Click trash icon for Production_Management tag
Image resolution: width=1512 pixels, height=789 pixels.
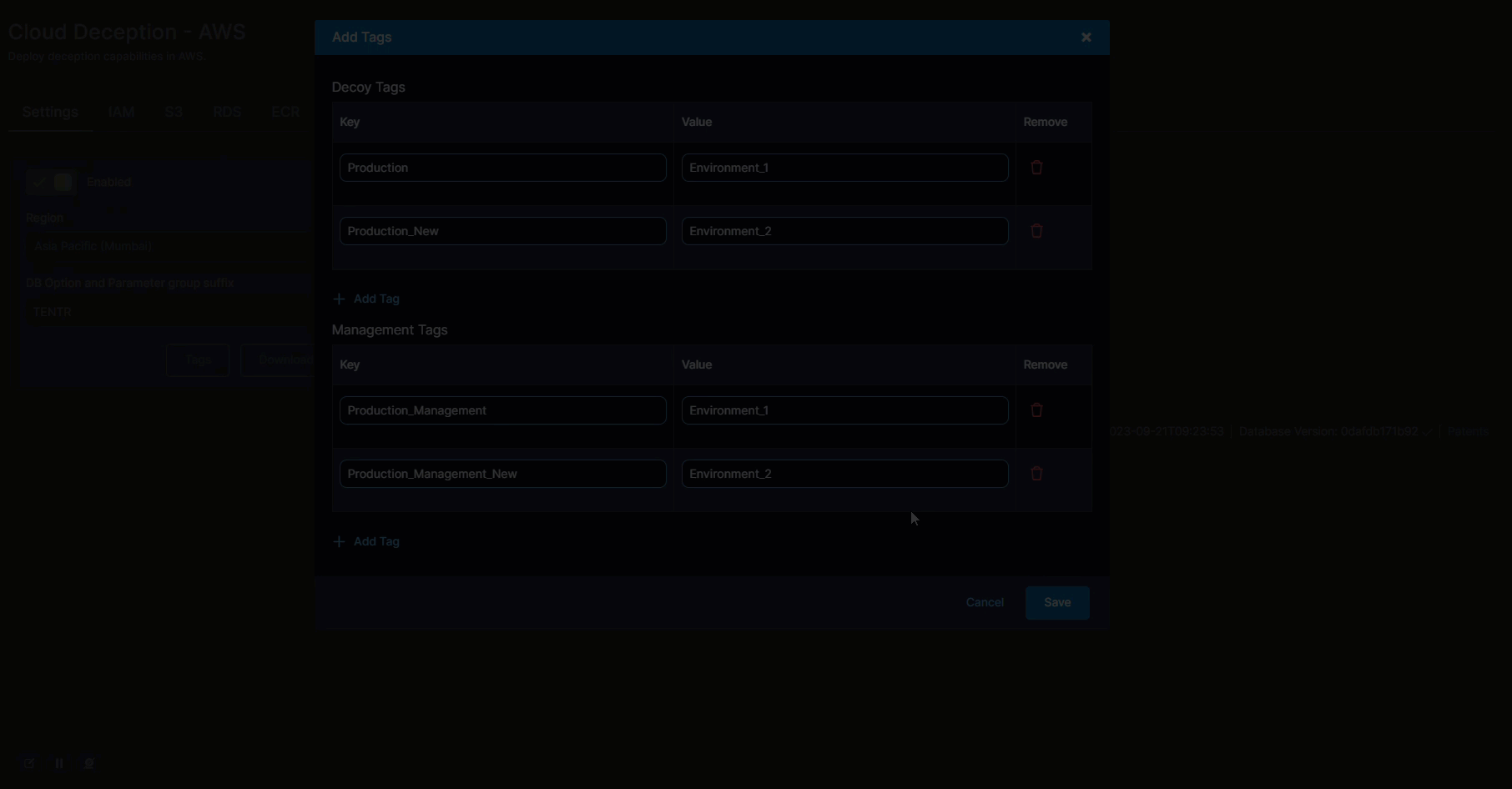pyautogui.click(x=1036, y=410)
